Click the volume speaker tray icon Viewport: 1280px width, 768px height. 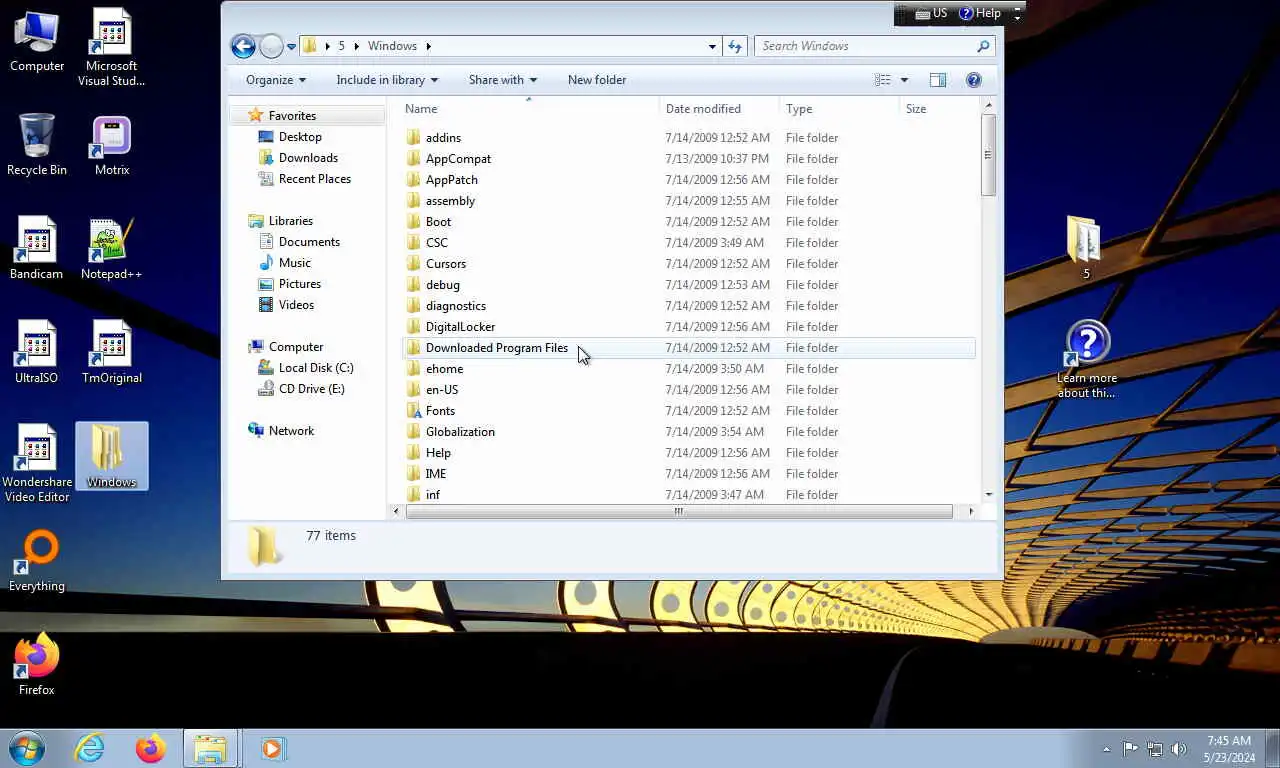click(x=1179, y=748)
